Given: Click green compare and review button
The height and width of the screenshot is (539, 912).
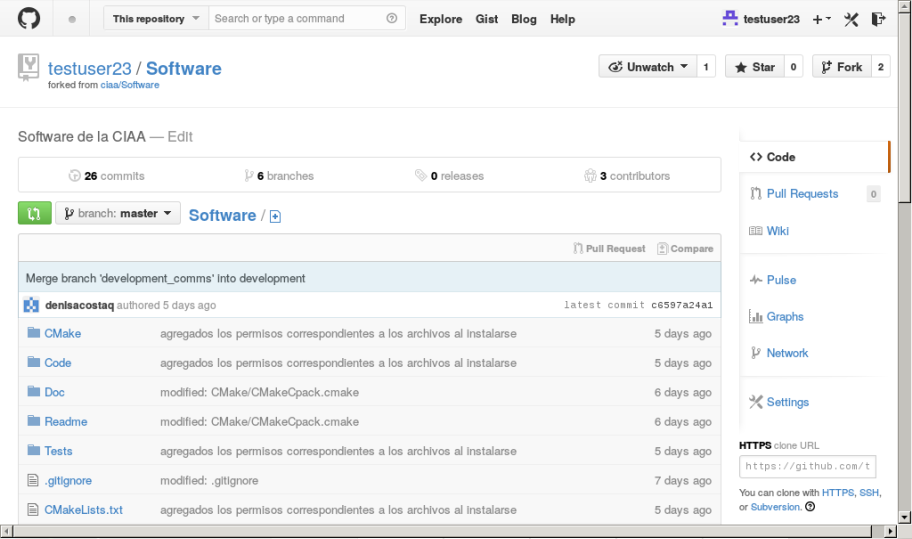Looking at the screenshot, I should pos(34,213).
